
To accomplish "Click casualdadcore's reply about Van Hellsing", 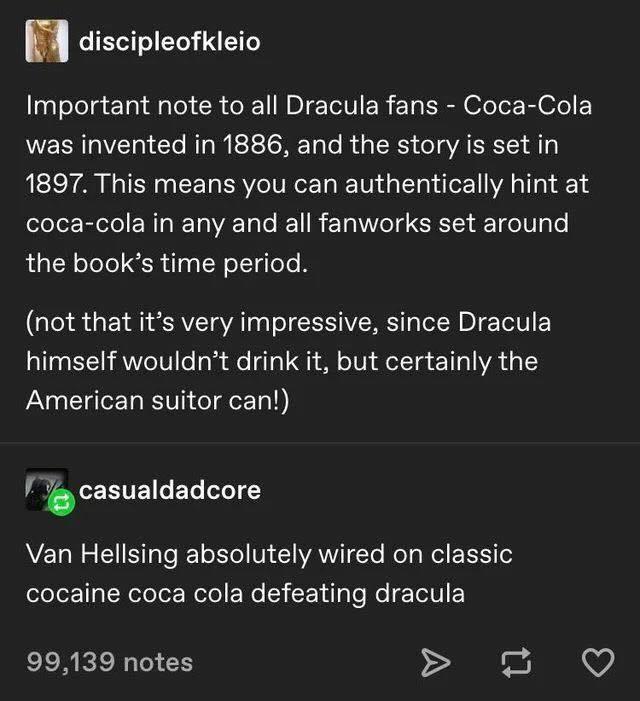I will coord(270,573).
